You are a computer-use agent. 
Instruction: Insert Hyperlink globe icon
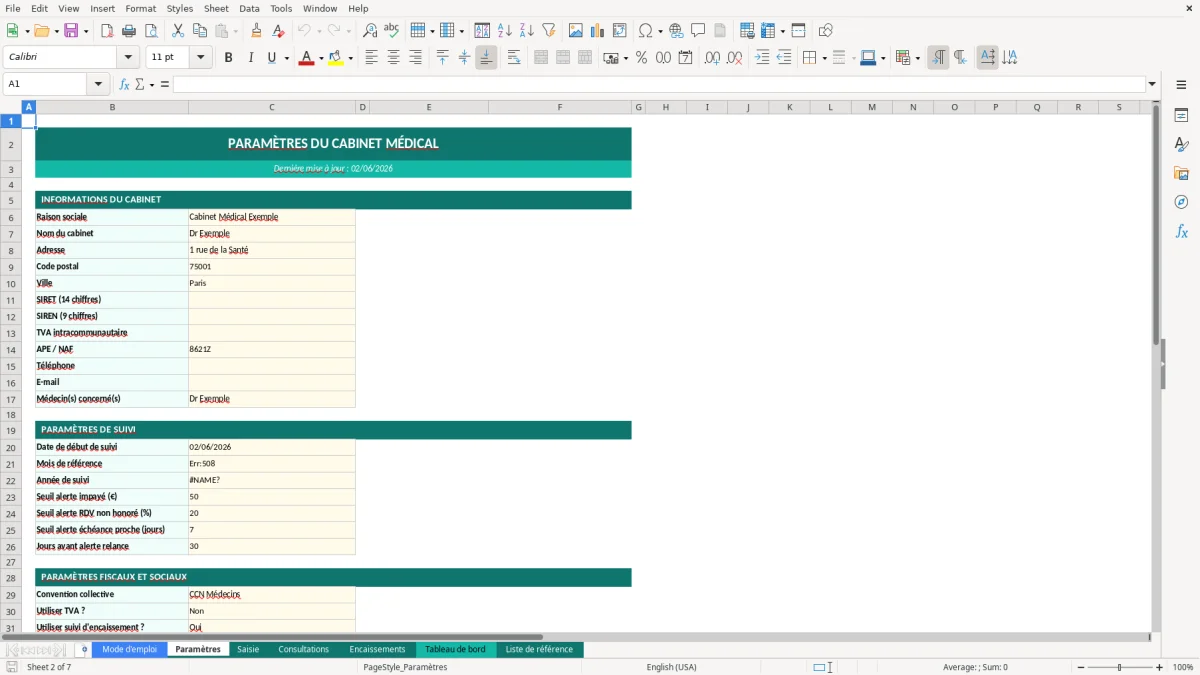point(676,31)
